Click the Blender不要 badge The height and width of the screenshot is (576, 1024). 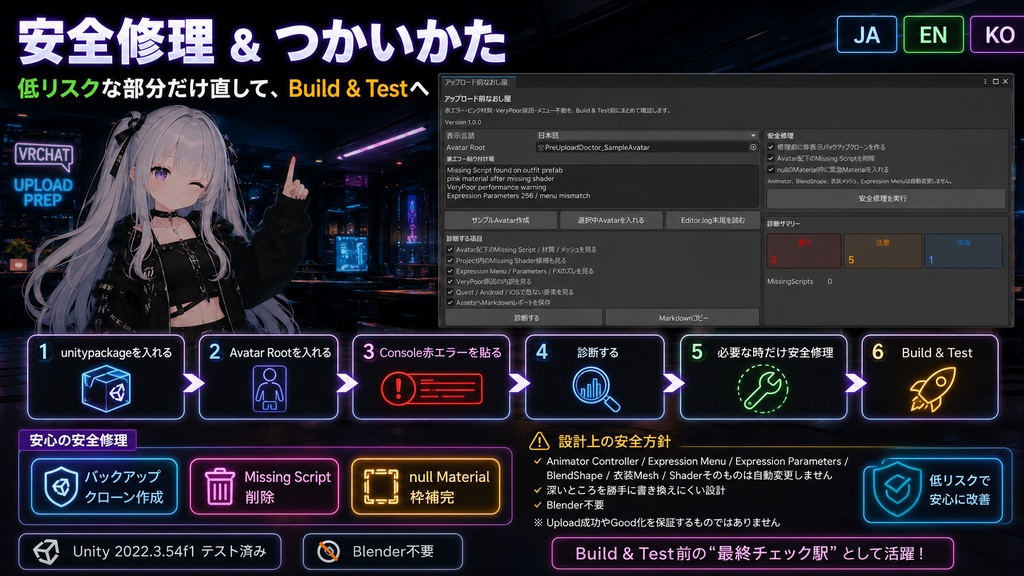click(x=383, y=552)
